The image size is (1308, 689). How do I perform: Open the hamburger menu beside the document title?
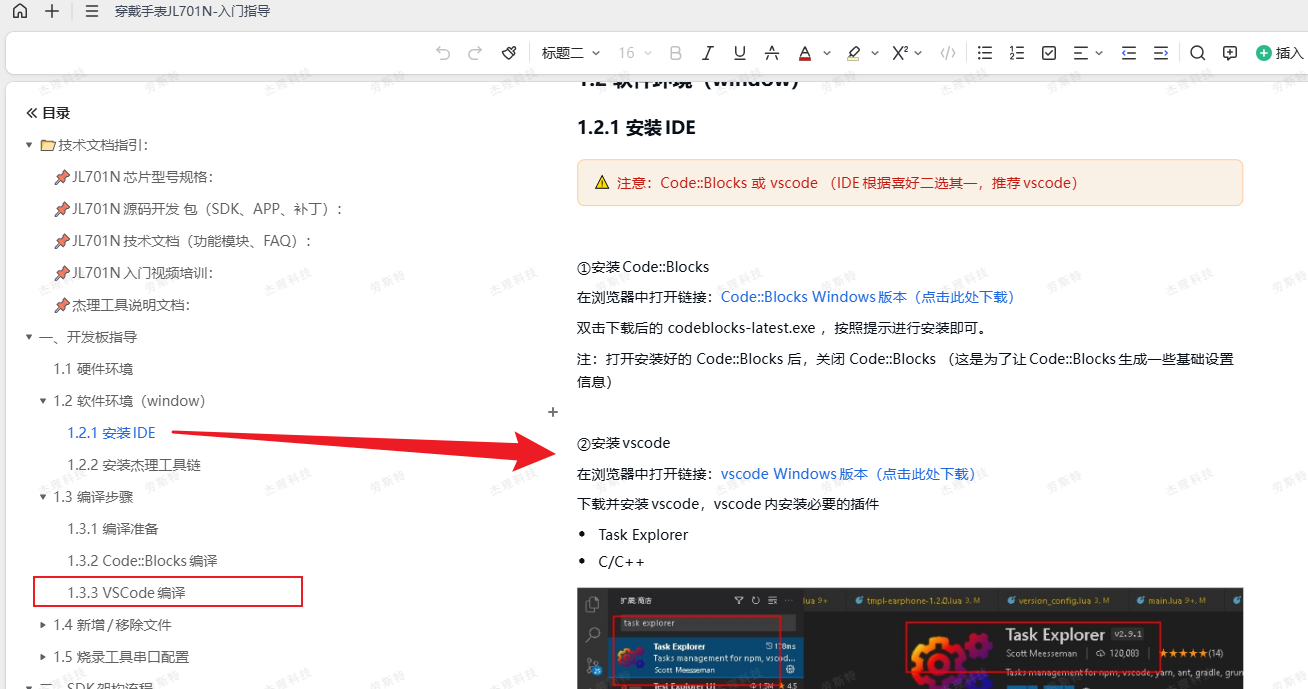pos(92,12)
